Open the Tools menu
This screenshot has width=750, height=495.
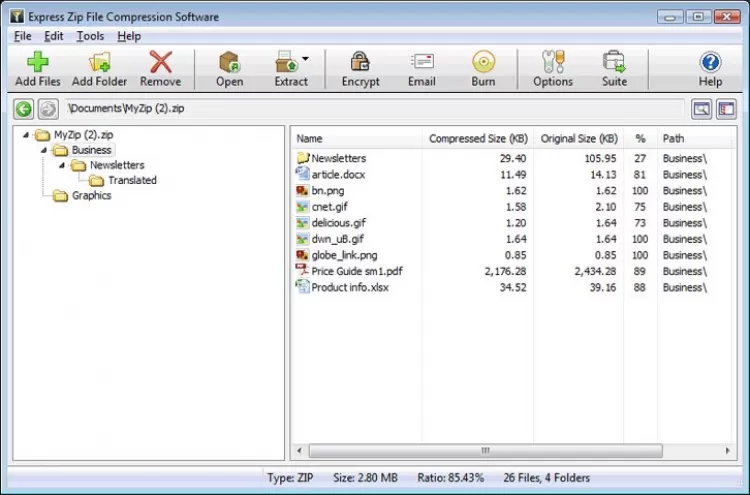coord(90,36)
